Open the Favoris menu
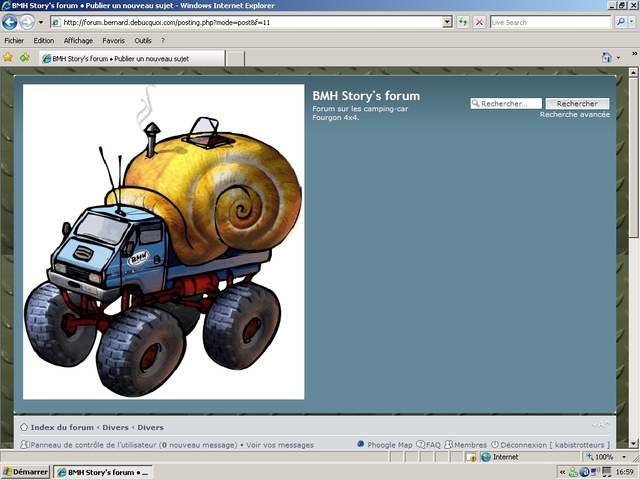The height and width of the screenshot is (480, 640). pyautogui.click(x=113, y=41)
